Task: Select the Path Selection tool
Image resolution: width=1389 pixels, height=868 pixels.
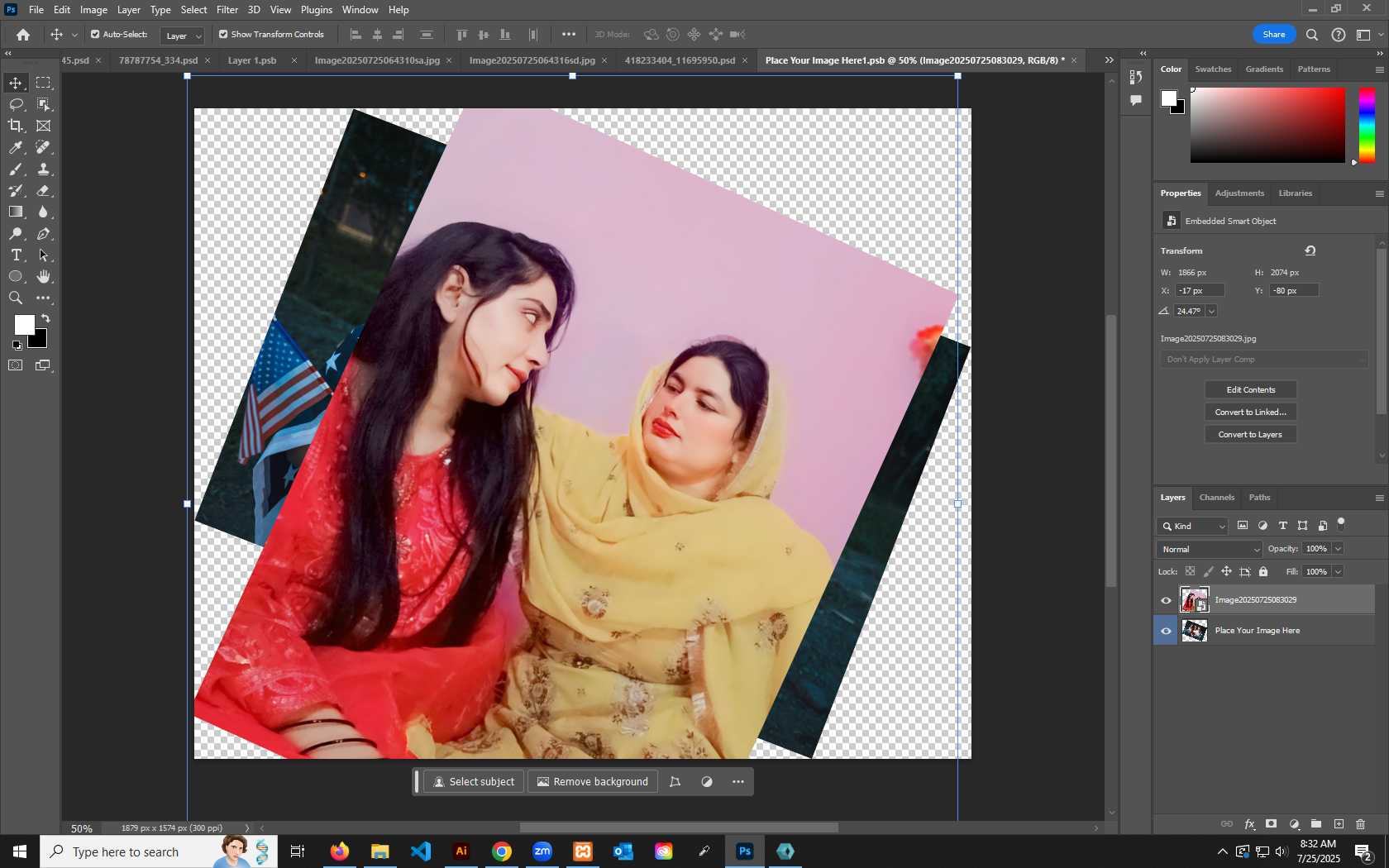Action: pos(43,255)
